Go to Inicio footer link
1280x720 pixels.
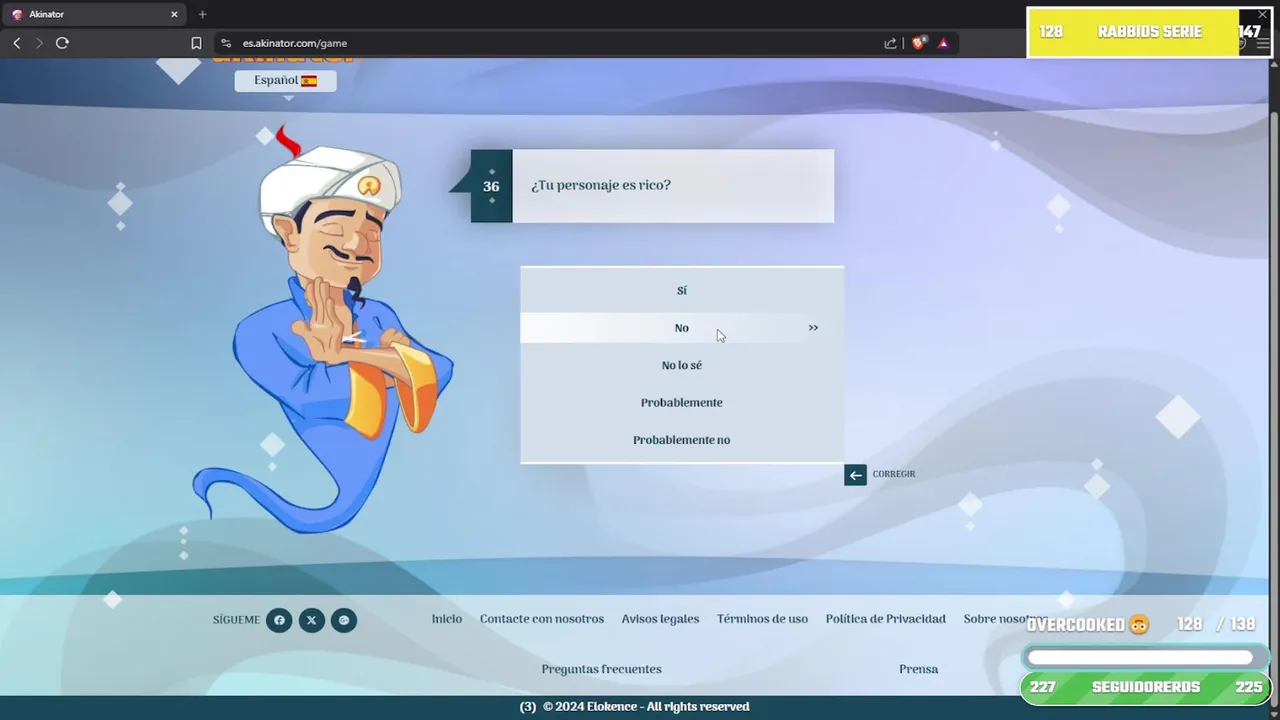click(447, 619)
